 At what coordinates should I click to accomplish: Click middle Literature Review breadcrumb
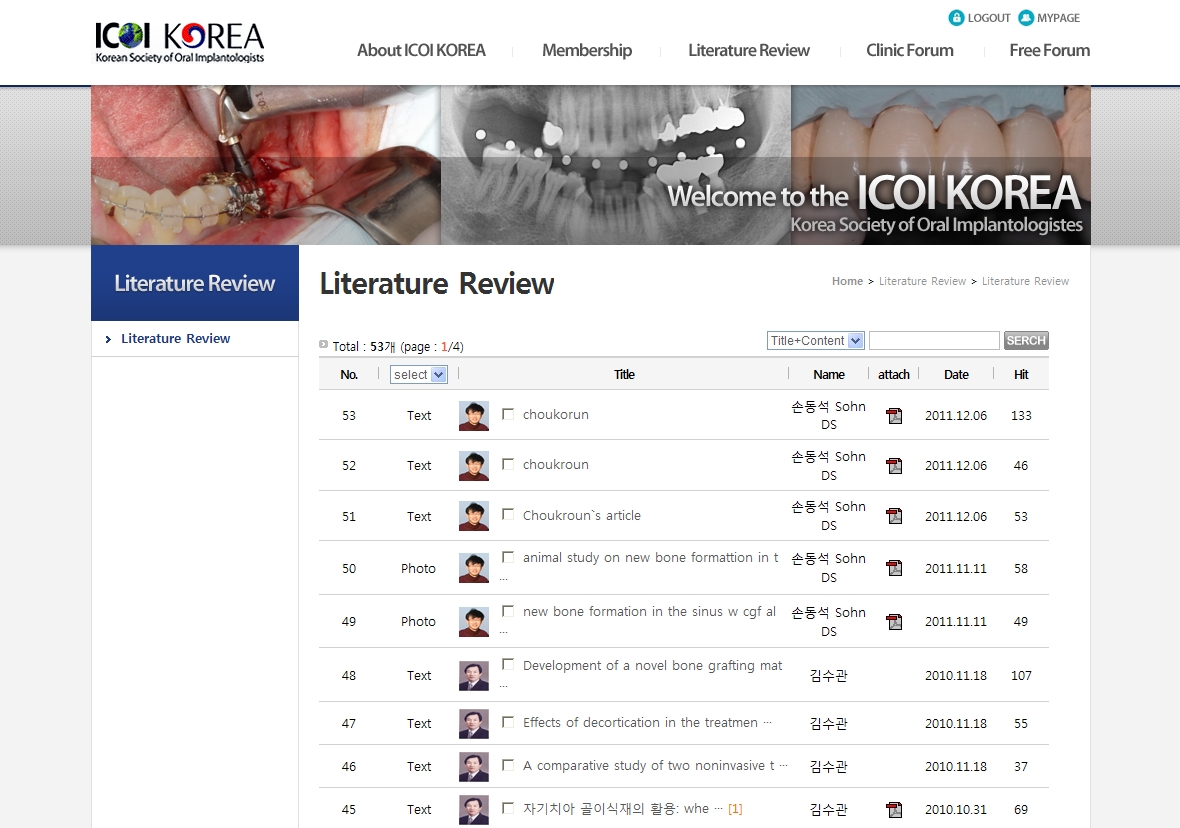pos(922,281)
